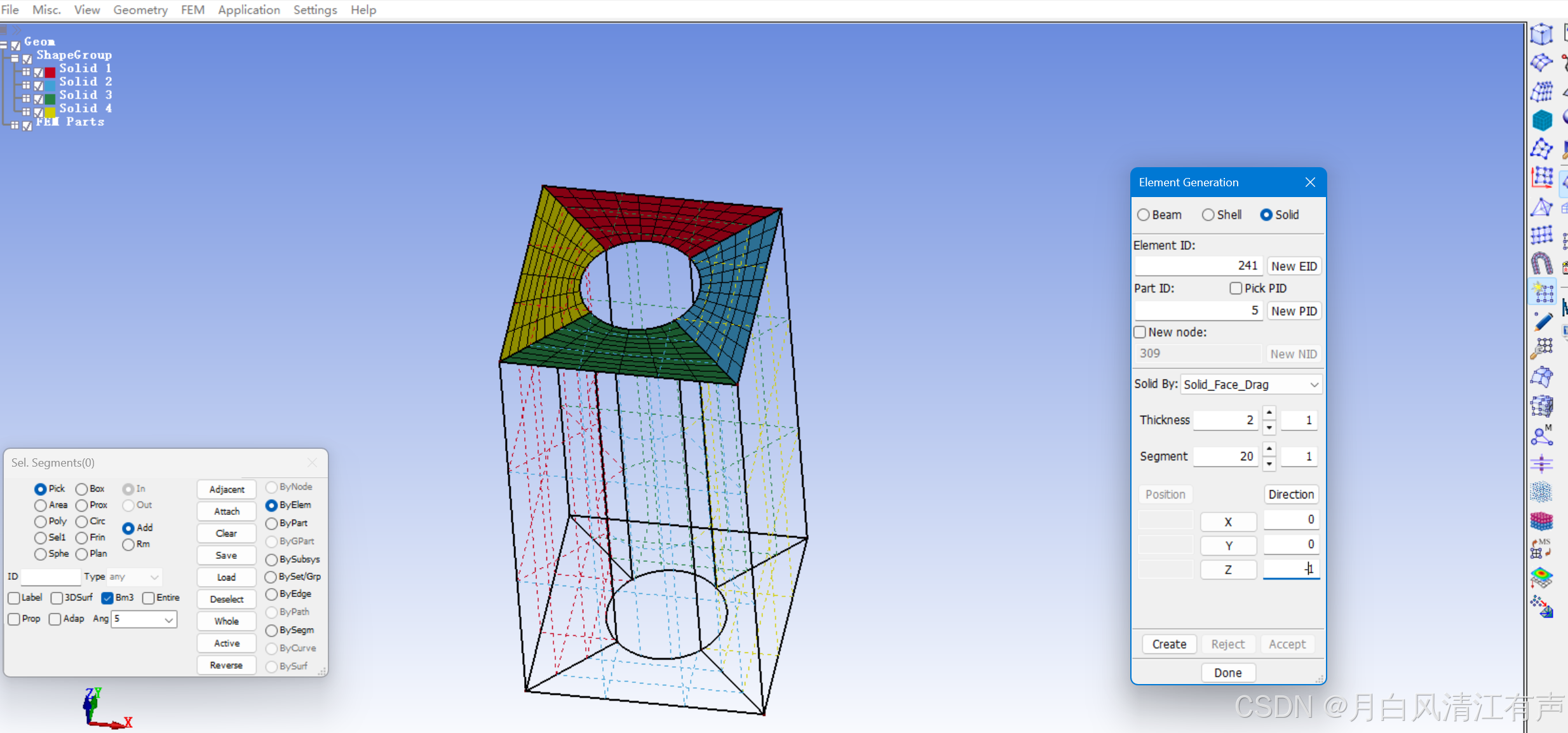The height and width of the screenshot is (733, 1568).
Task: Expand the Solid 1 tree node
Action: (26, 71)
